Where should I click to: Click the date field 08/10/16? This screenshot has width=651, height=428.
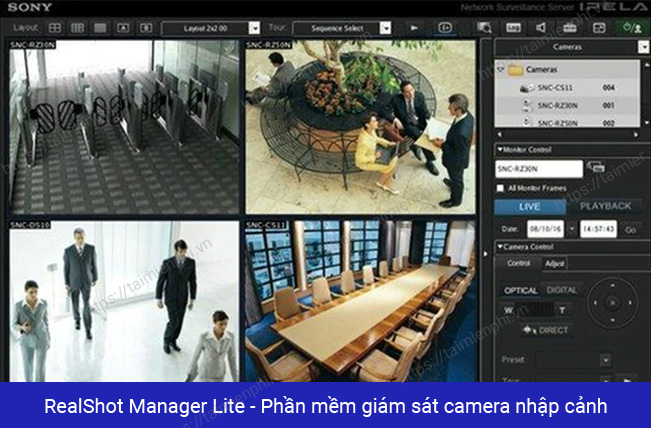click(x=546, y=229)
